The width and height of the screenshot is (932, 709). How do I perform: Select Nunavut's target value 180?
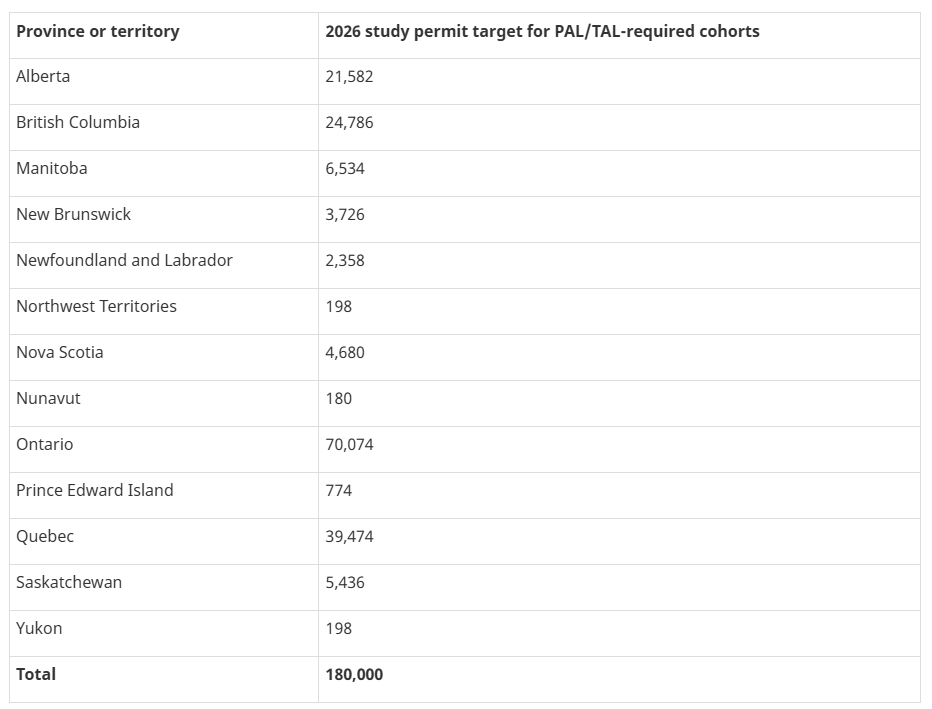[339, 398]
